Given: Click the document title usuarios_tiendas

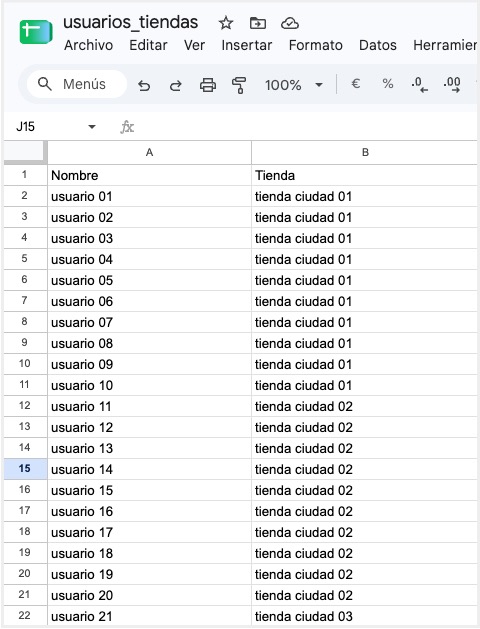Looking at the screenshot, I should 130,23.
